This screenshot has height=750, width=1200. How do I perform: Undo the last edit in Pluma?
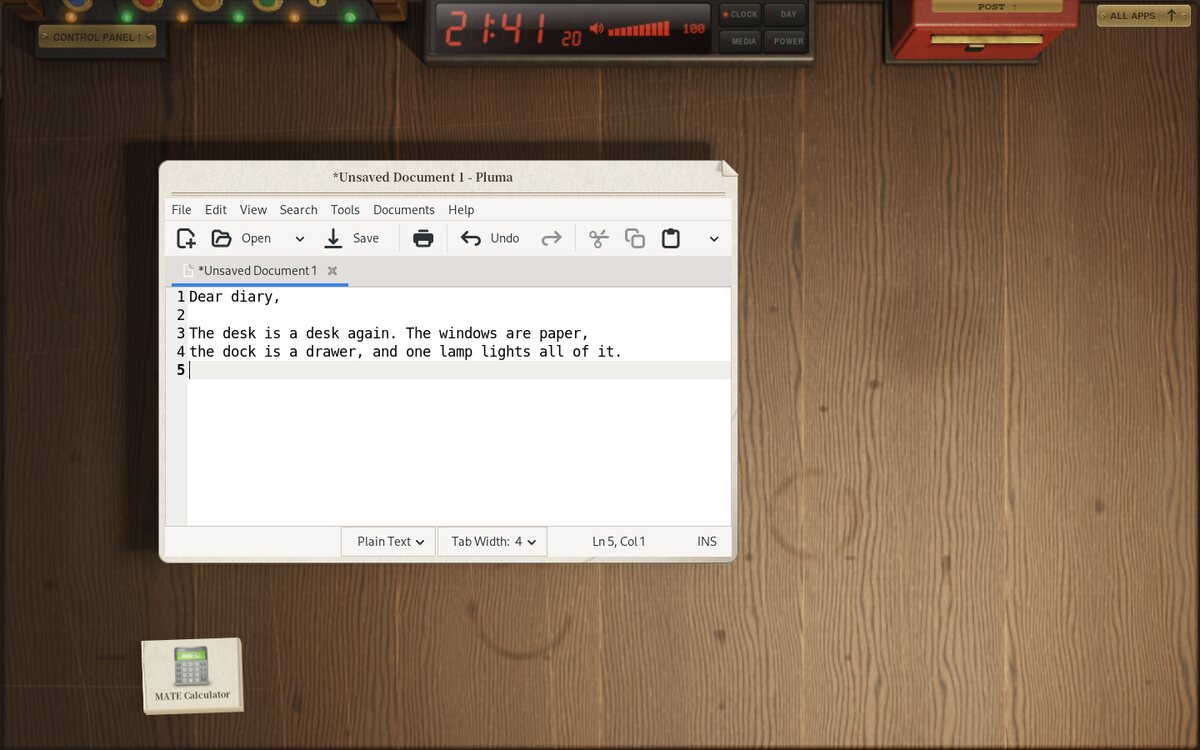(490, 238)
